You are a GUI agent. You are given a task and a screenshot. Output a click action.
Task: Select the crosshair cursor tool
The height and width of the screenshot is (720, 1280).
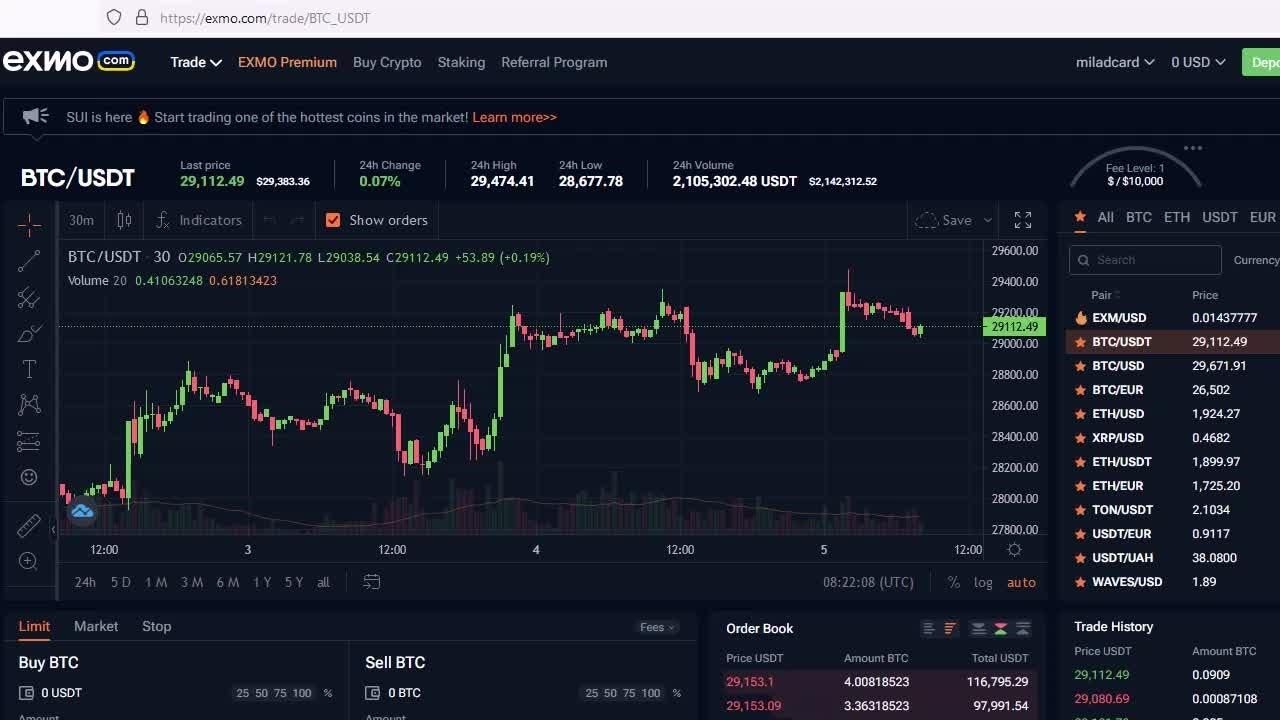coord(29,224)
